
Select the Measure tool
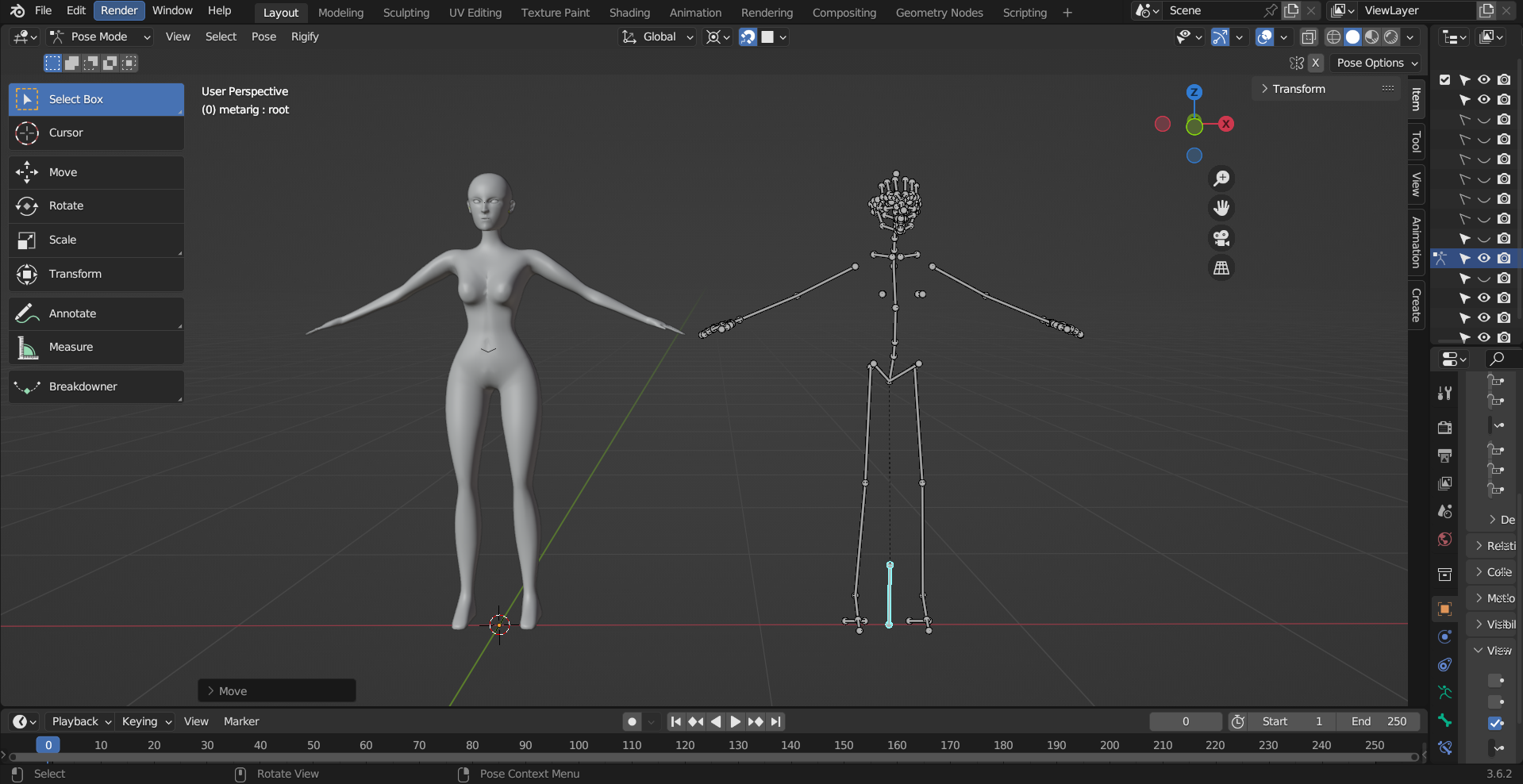click(x=96, y=347)
